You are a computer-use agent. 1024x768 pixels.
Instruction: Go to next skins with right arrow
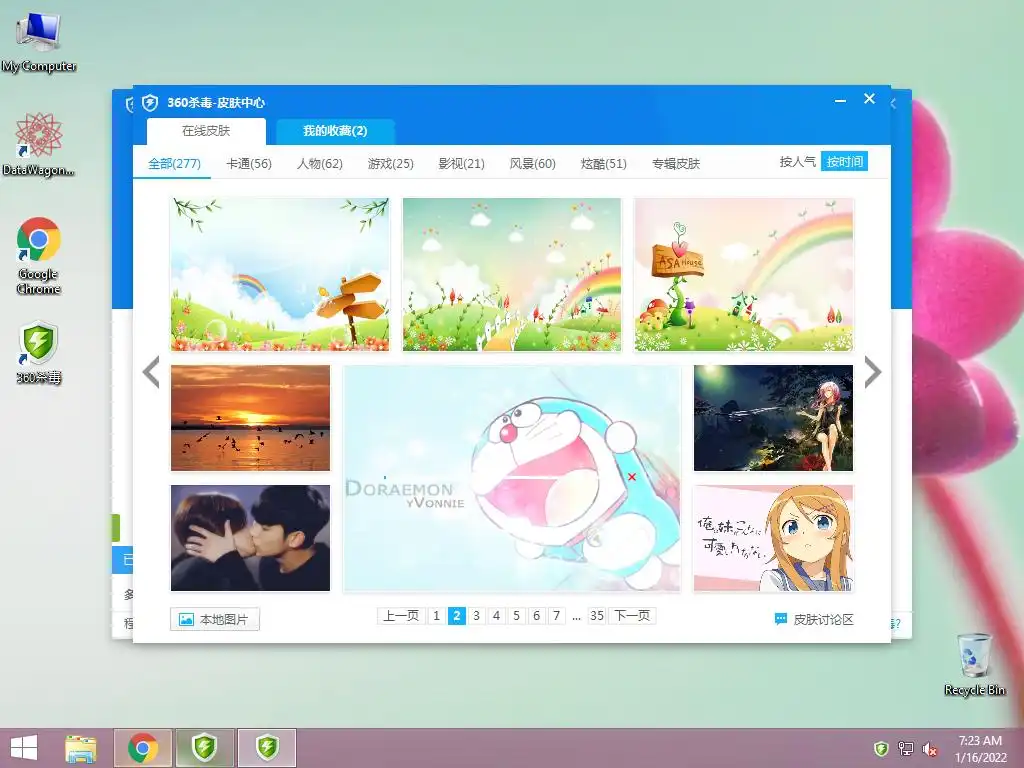point(873,372)
